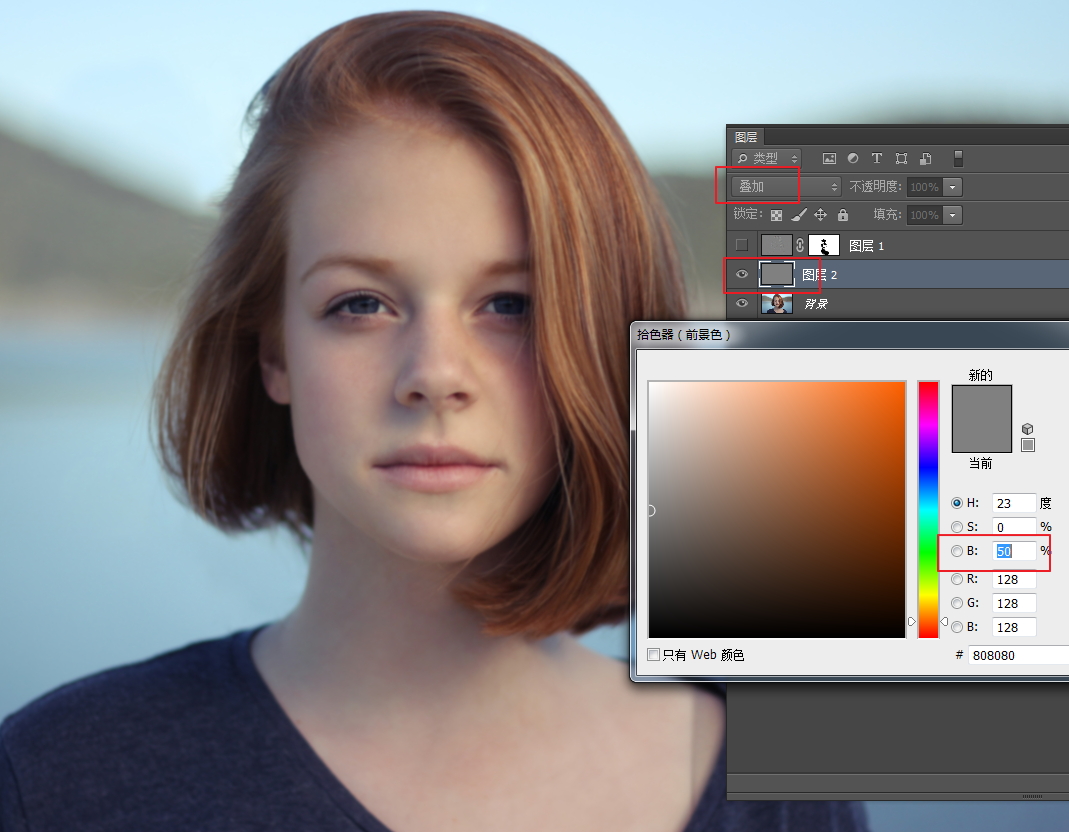Switch to the 图层 panel tab
This screenshot has height=832, width=1069.
(747, 137)
